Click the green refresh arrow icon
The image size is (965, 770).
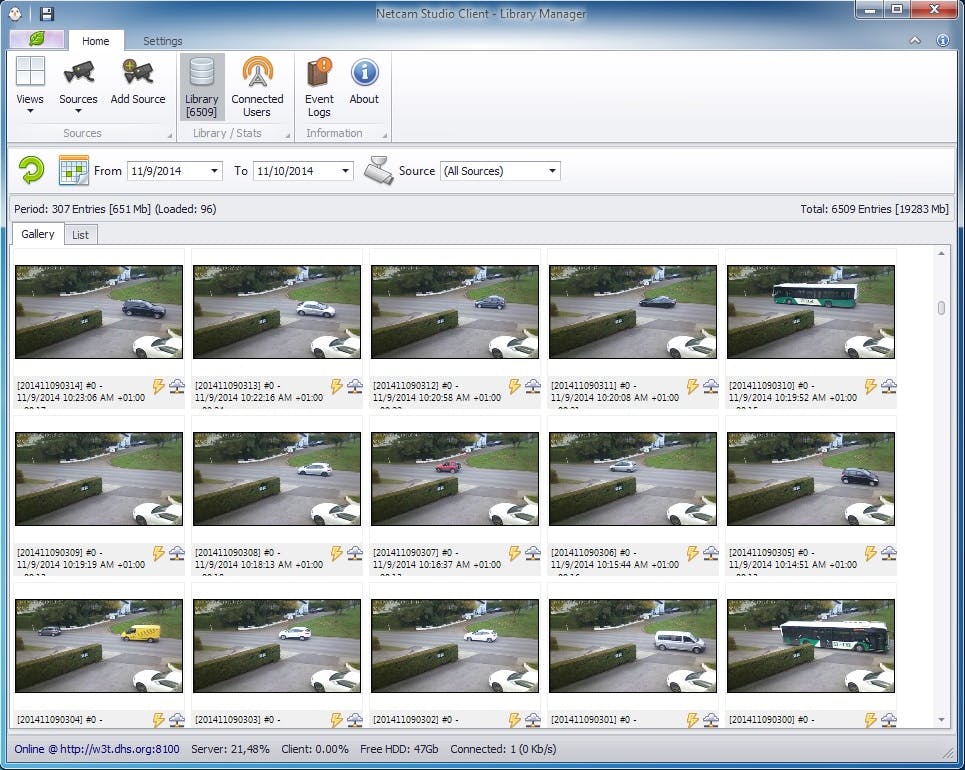pos(31,170)
